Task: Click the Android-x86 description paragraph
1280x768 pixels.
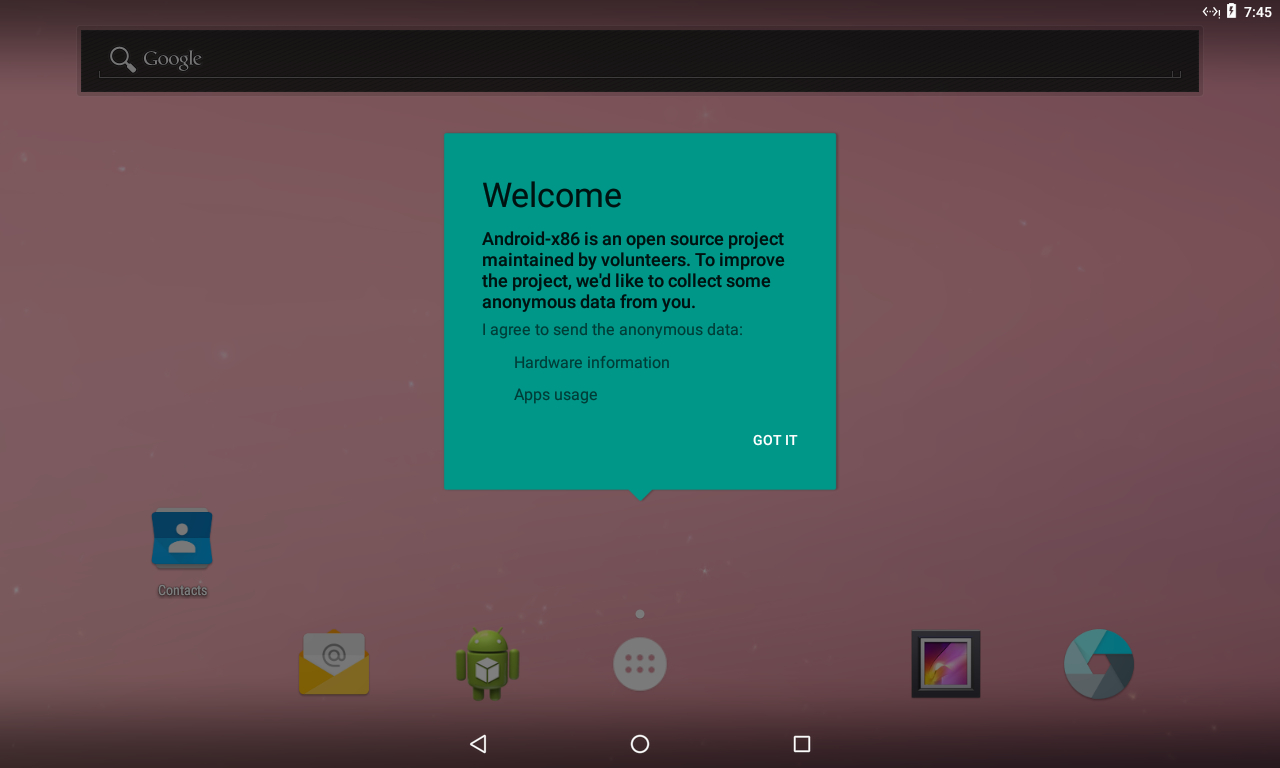Action: coord(633,270)
